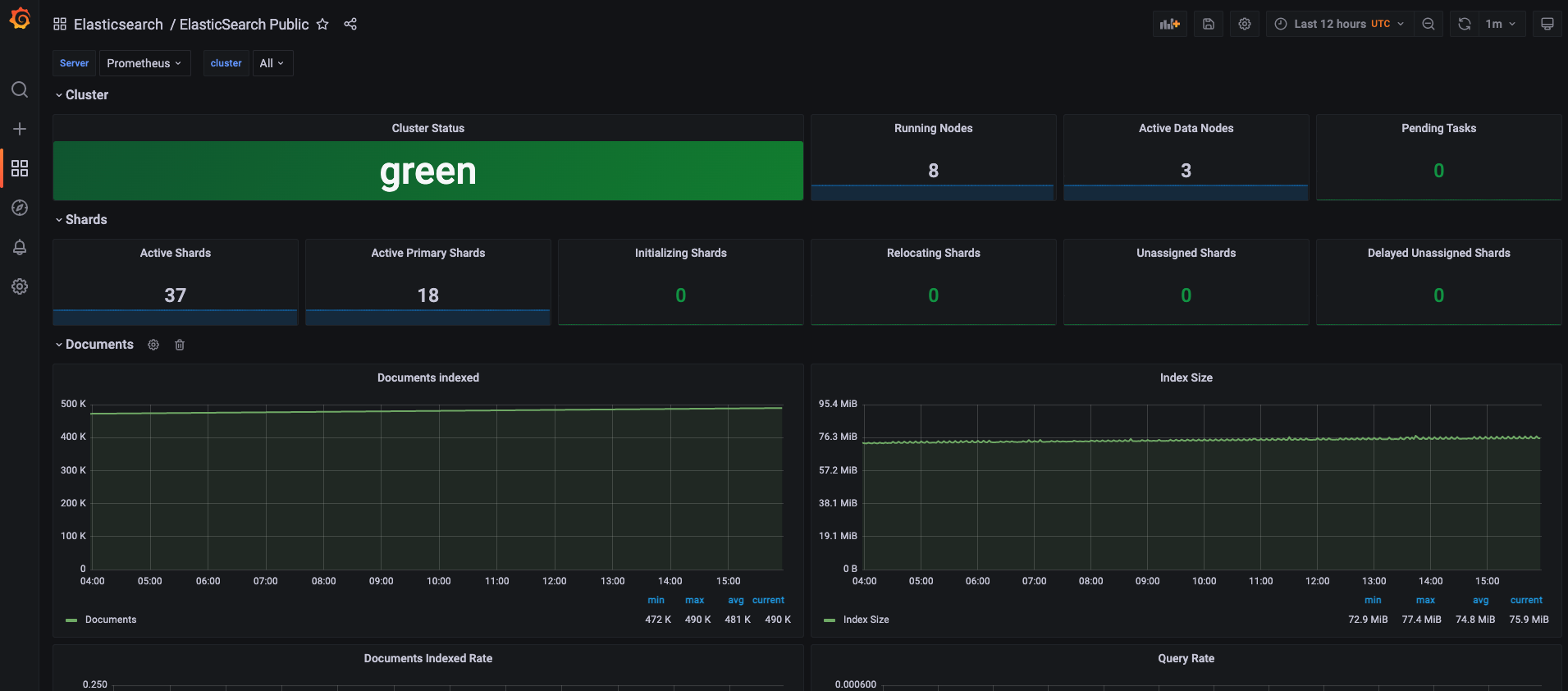Open the Running Nodes panel title menu
The image size is (1568, 691).
tap(934, 128)
